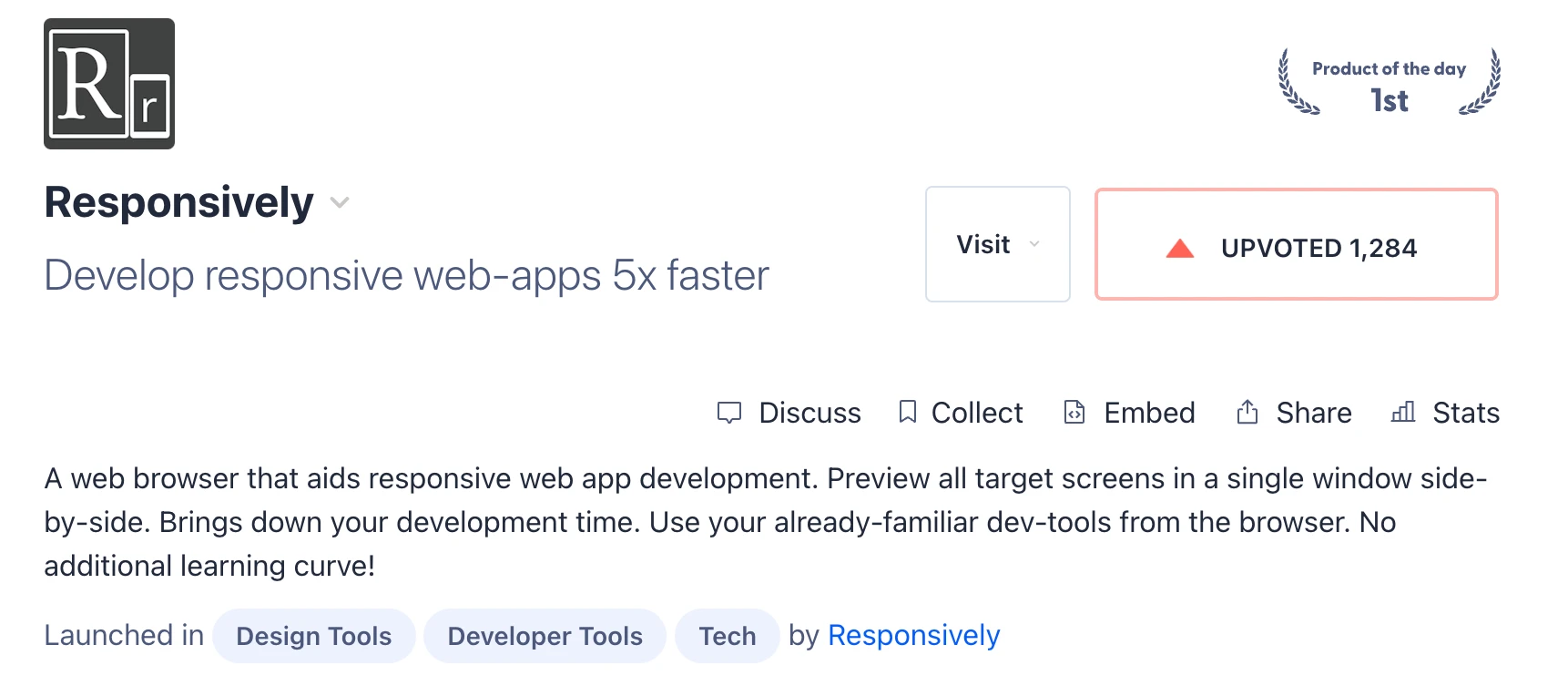Image resolution: width=1568 pixels, height=696 pixels.
Task: Click the Share upload icon
Action: [1247, 412]
